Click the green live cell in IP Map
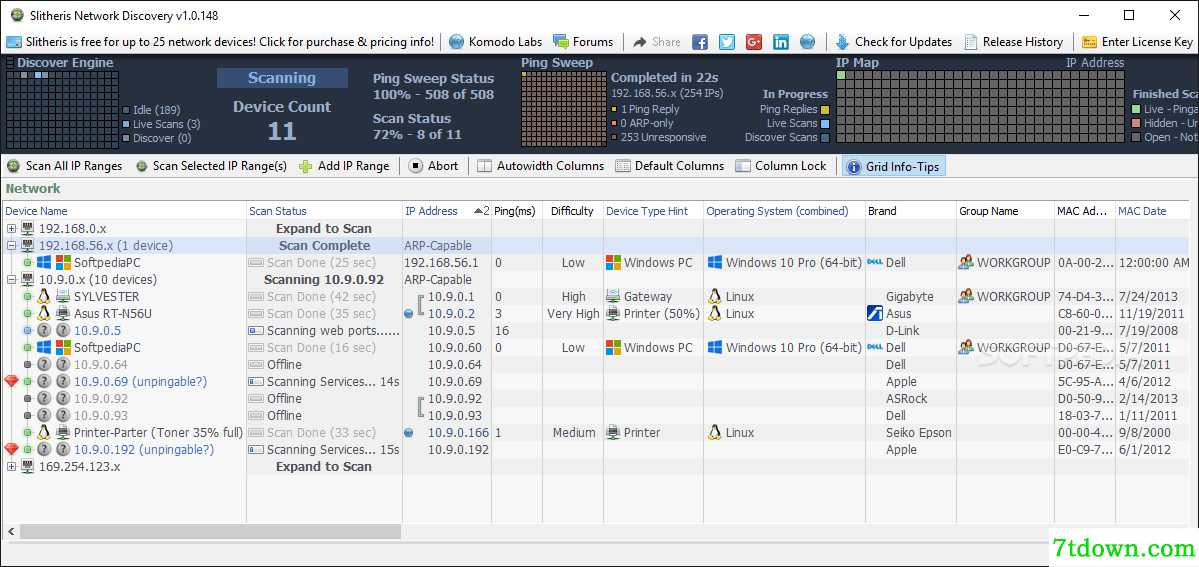The width and height of the screenshot is (1199, 567). coord(841,75)
